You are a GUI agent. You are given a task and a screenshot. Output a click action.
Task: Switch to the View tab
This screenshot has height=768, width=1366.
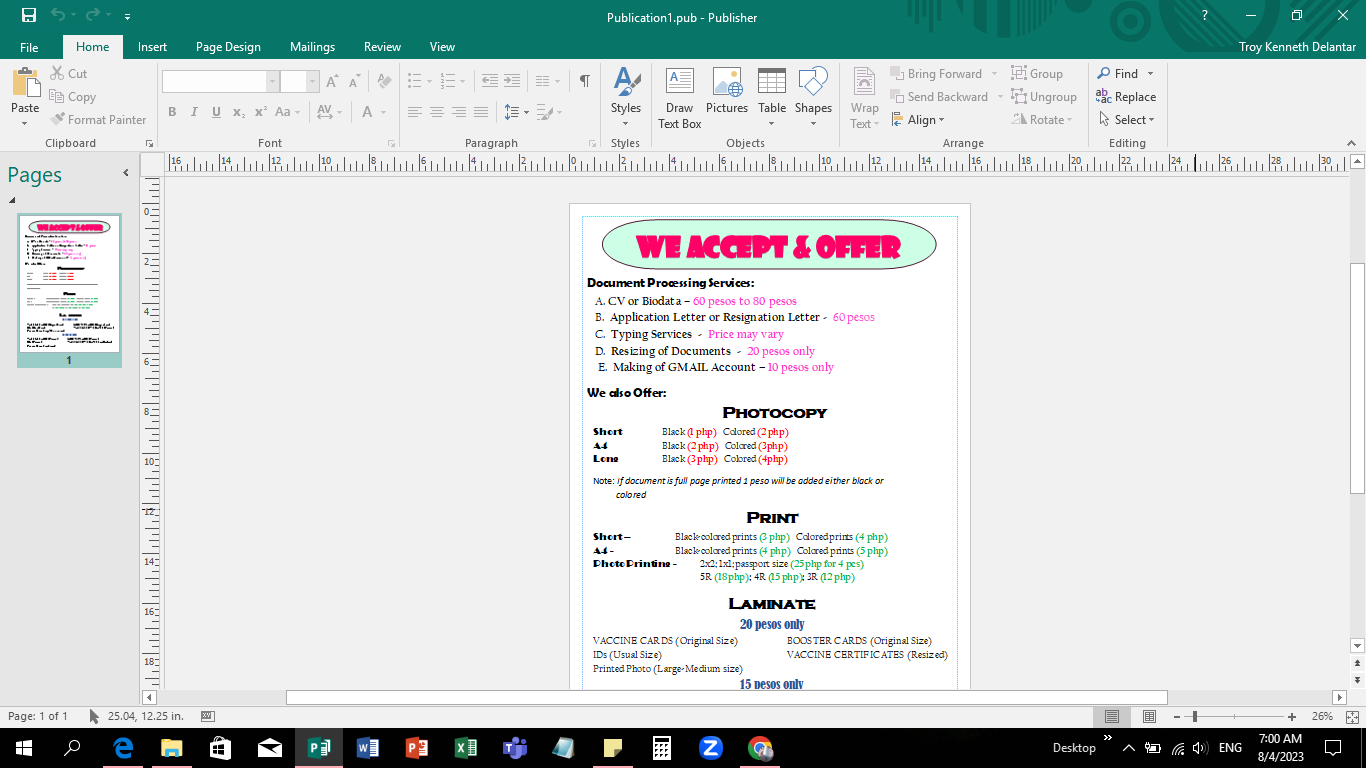click(442, 47)
